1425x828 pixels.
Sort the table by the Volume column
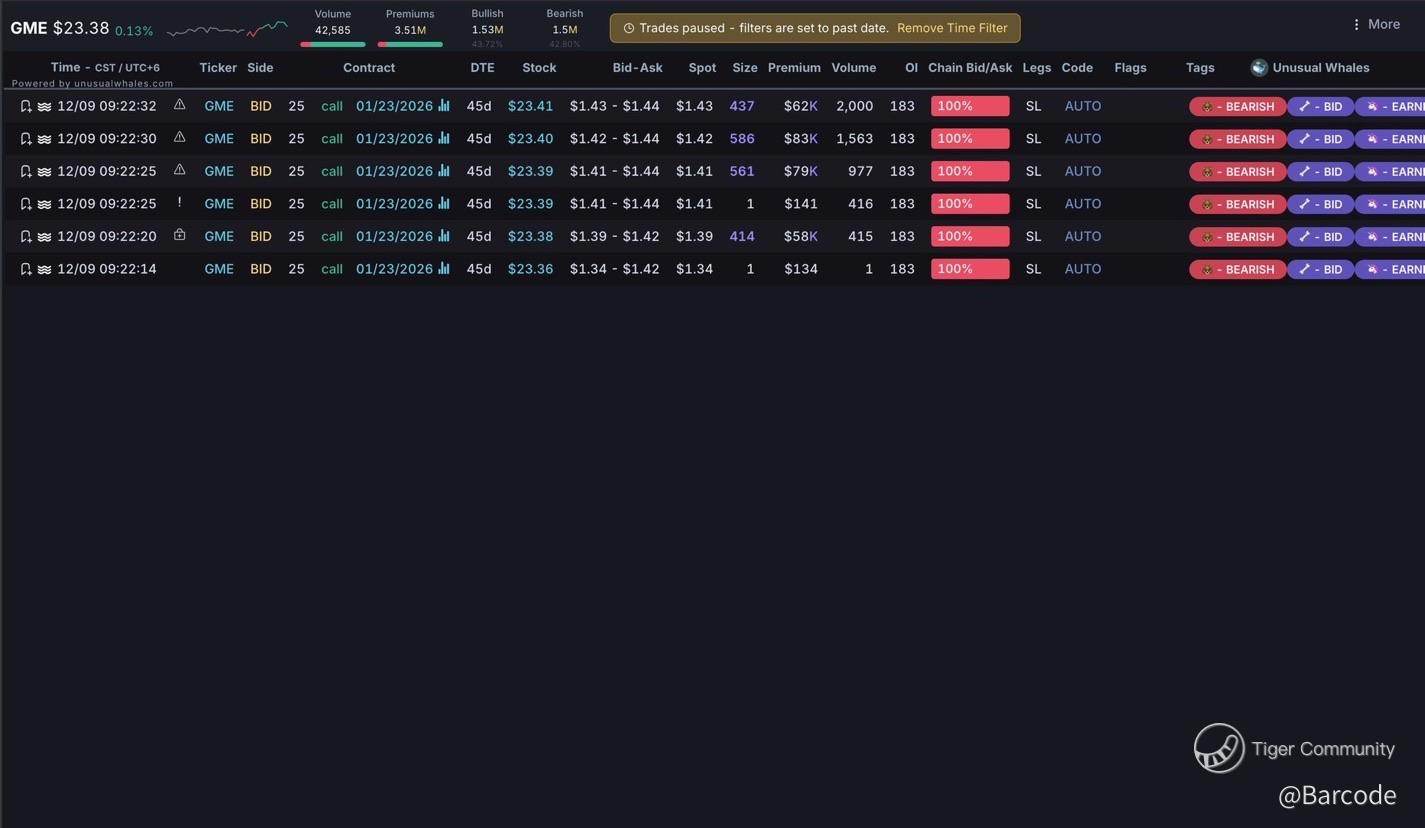pyautogui.click(x=853, y=68)
